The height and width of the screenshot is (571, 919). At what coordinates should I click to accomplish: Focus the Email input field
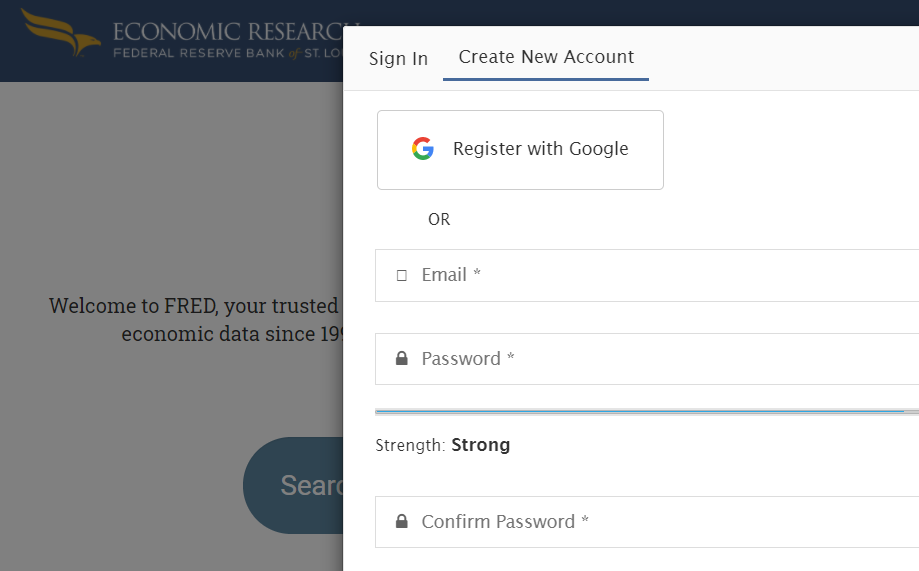[x=647, y=276]
